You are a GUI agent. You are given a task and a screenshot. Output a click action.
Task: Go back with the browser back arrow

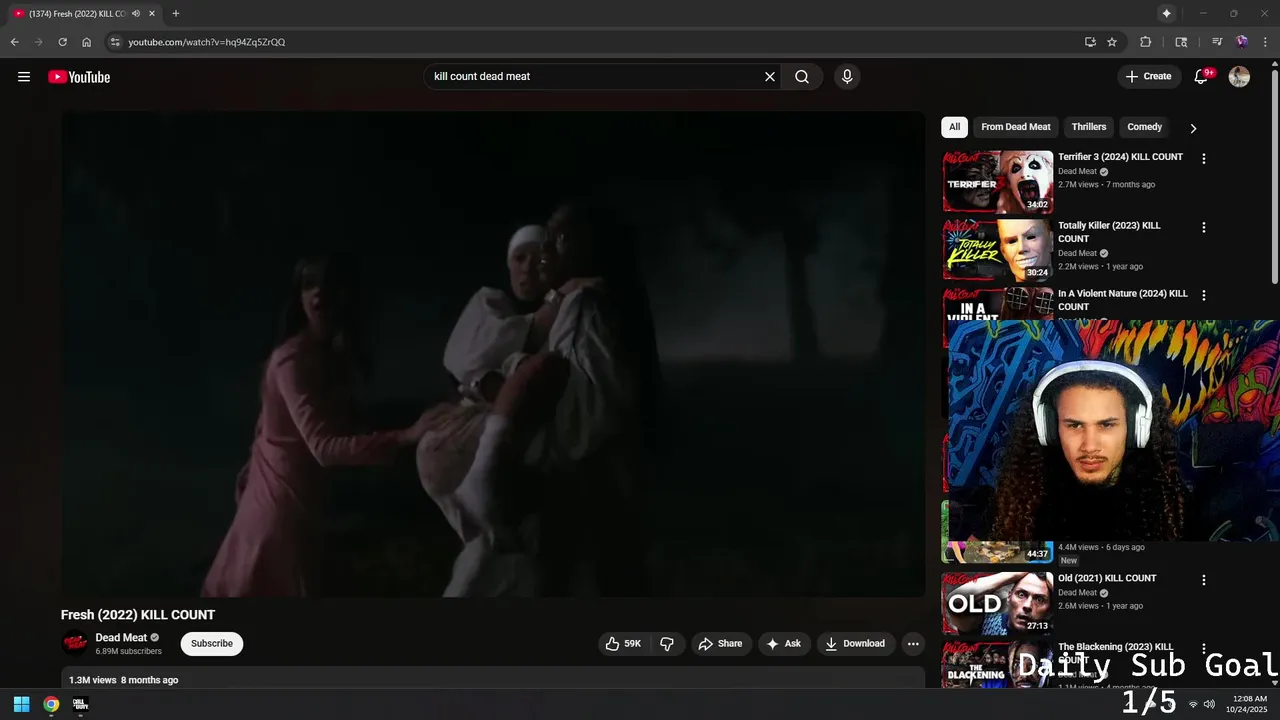click(x=14, y=42)
